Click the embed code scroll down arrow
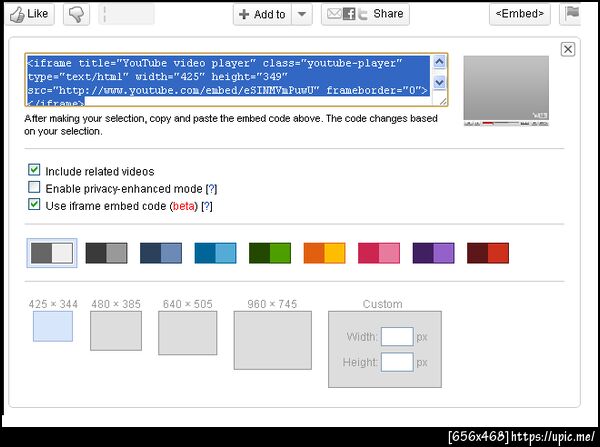The width and height of the screenshot is (600, 447). pyautogui.click(x=440, y=82)
